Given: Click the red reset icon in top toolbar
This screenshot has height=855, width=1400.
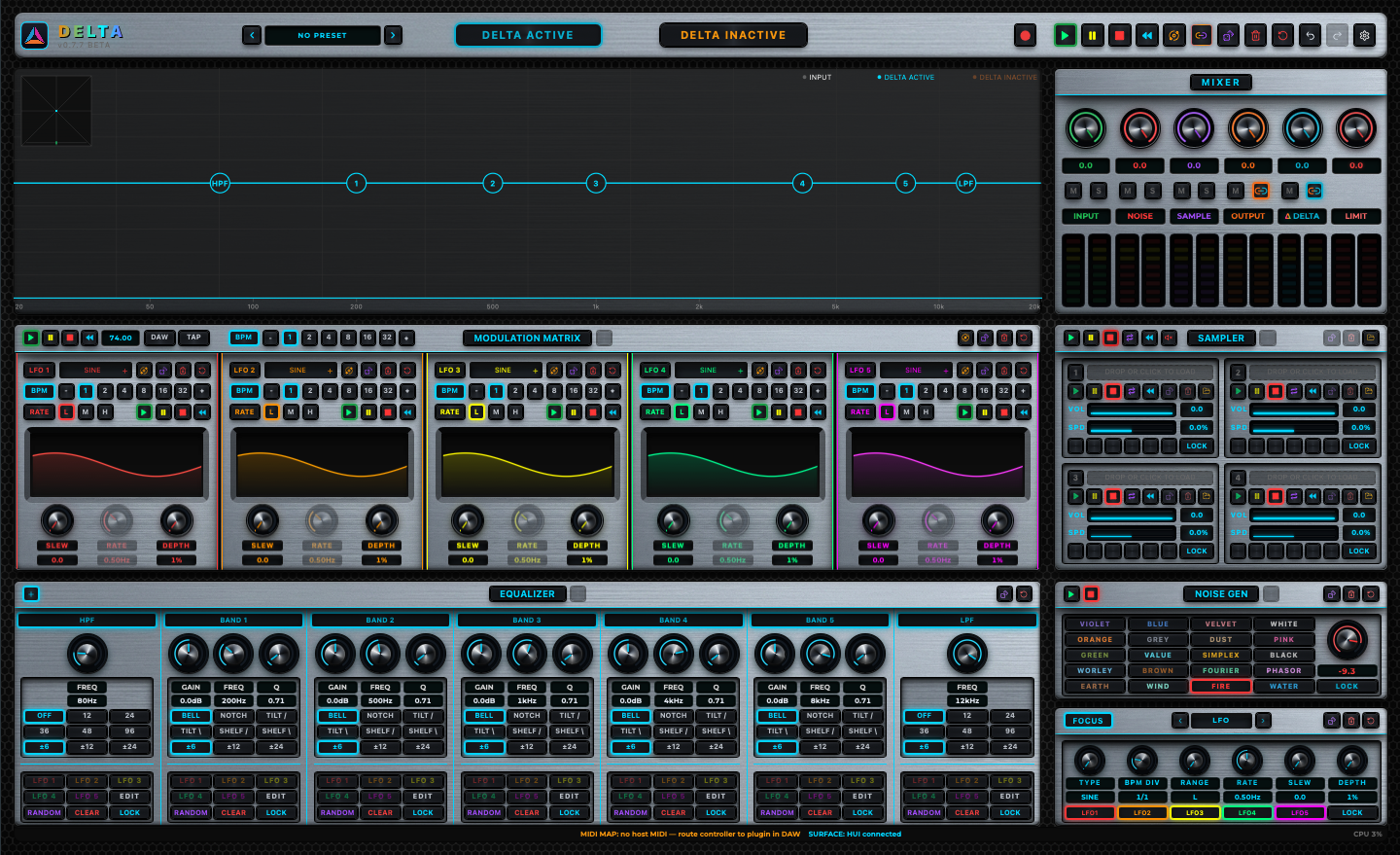Looking at the screenshot, I should click(1282, 36).
